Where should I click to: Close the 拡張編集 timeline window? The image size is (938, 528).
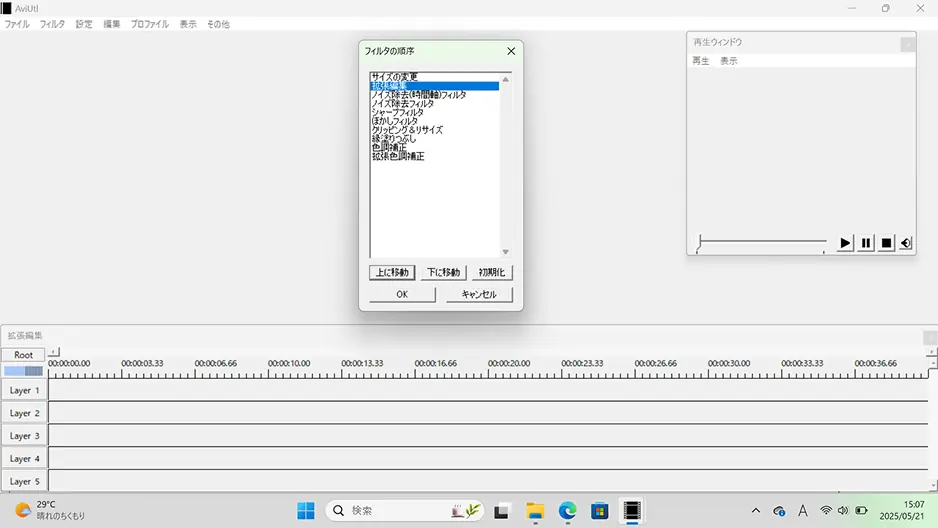pos(930,337)
